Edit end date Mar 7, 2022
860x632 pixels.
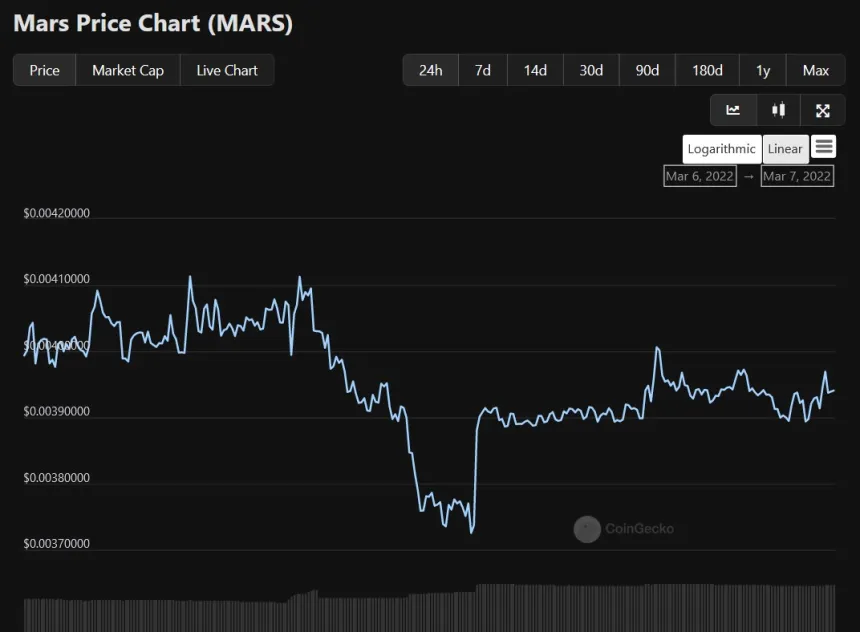pos(797,176)
